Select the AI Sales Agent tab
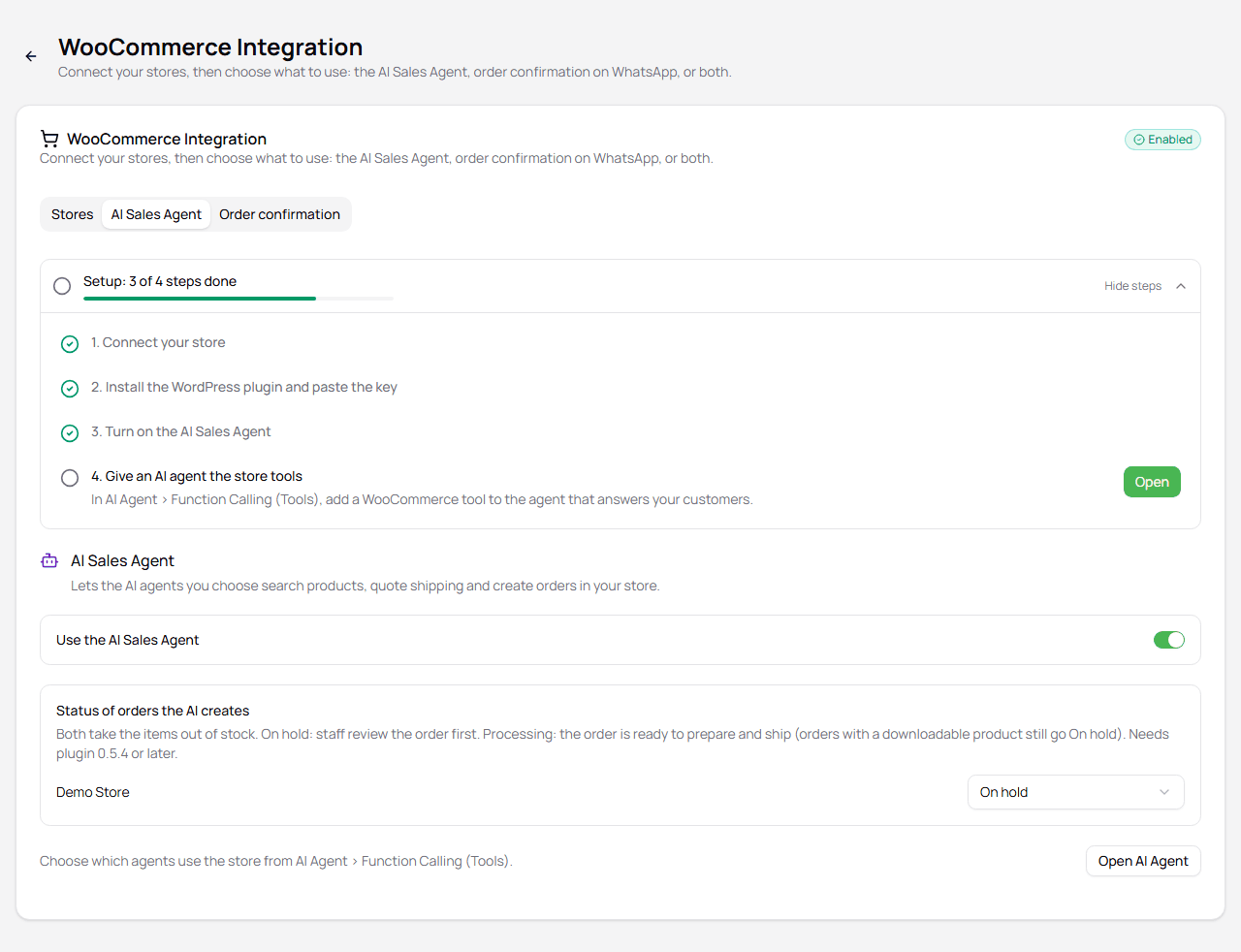1241x952 pixels. [x=156, y=214]
